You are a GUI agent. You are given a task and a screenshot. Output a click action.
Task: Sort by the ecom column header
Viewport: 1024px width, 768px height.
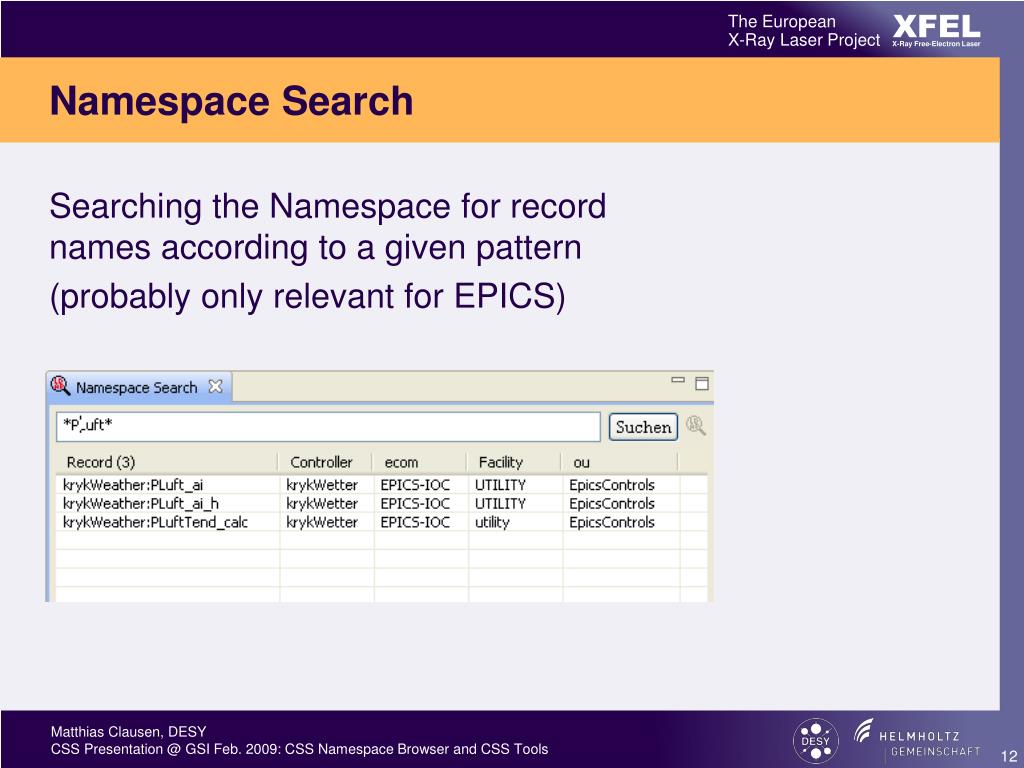click(x=419, y=462)
